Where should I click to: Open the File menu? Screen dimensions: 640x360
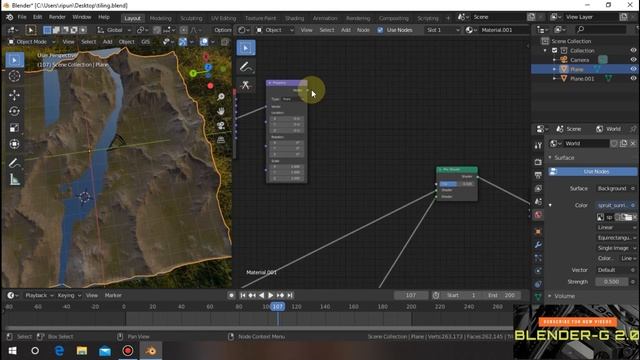point(22,17)
